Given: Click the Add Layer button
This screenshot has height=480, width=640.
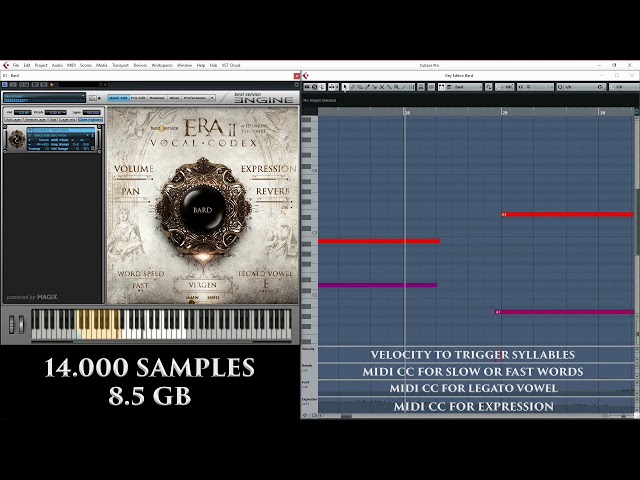Looking at the screenshot, I should [13, 120].
